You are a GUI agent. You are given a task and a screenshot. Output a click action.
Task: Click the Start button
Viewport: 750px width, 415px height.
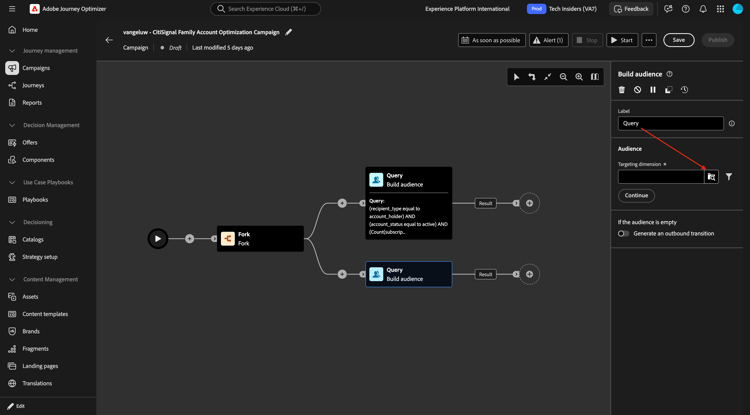click(x=622, y=40)
